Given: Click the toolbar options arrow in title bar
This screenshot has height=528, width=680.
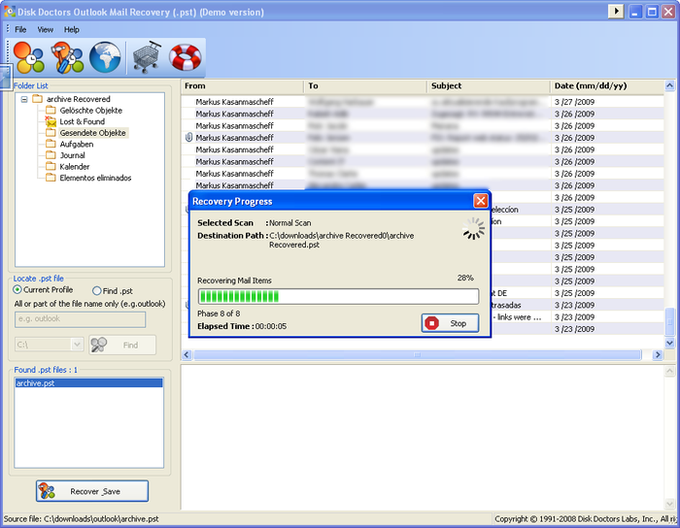Looking at the screenshot, I should pyautogui.click(x=616, y=11).
